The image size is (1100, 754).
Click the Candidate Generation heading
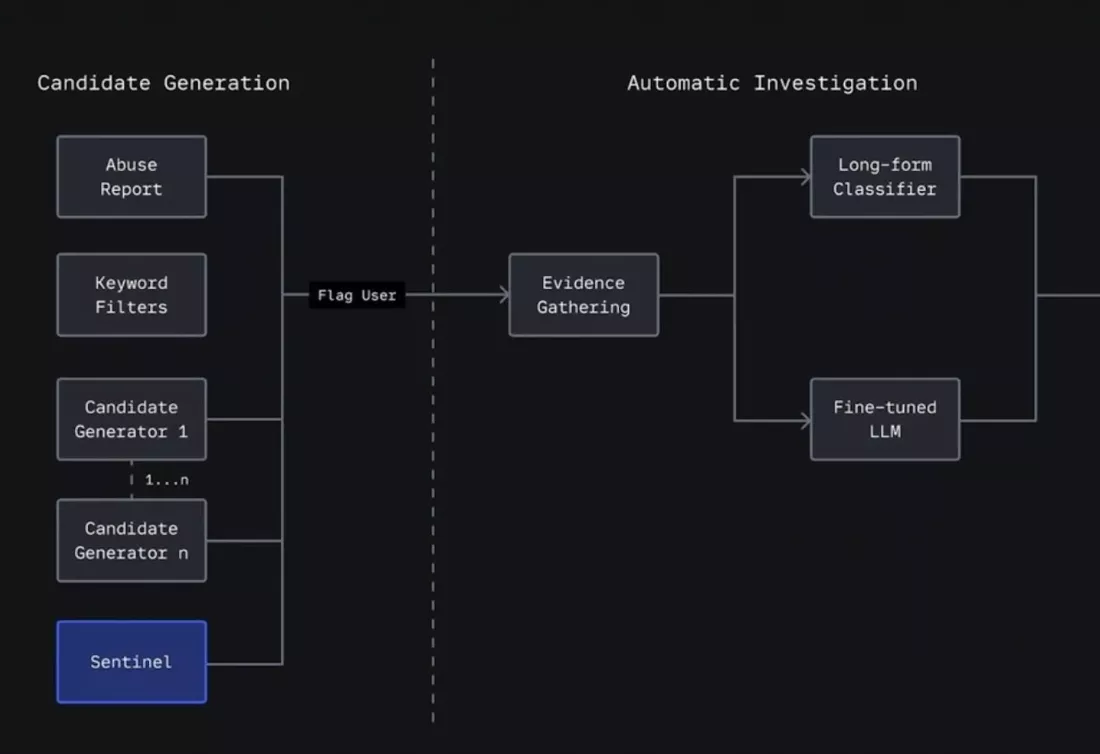[163, 83]
